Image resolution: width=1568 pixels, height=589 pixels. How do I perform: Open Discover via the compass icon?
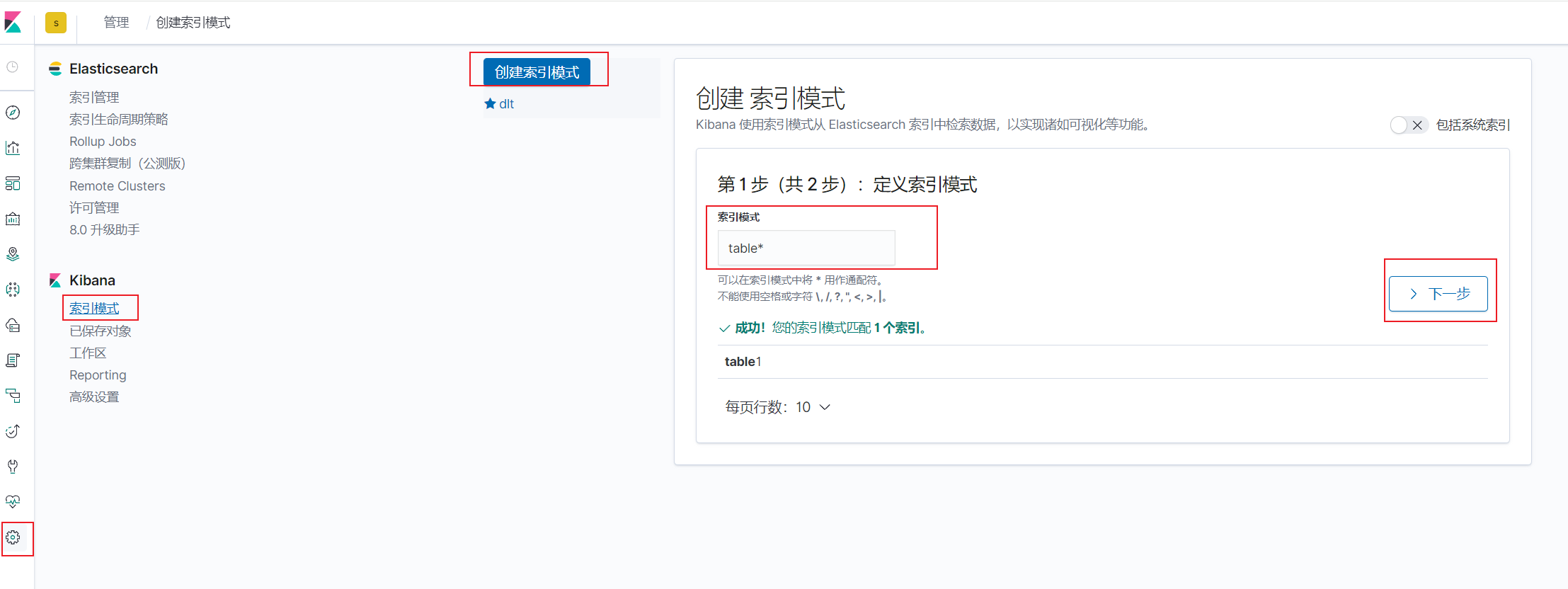click(13, 113)
